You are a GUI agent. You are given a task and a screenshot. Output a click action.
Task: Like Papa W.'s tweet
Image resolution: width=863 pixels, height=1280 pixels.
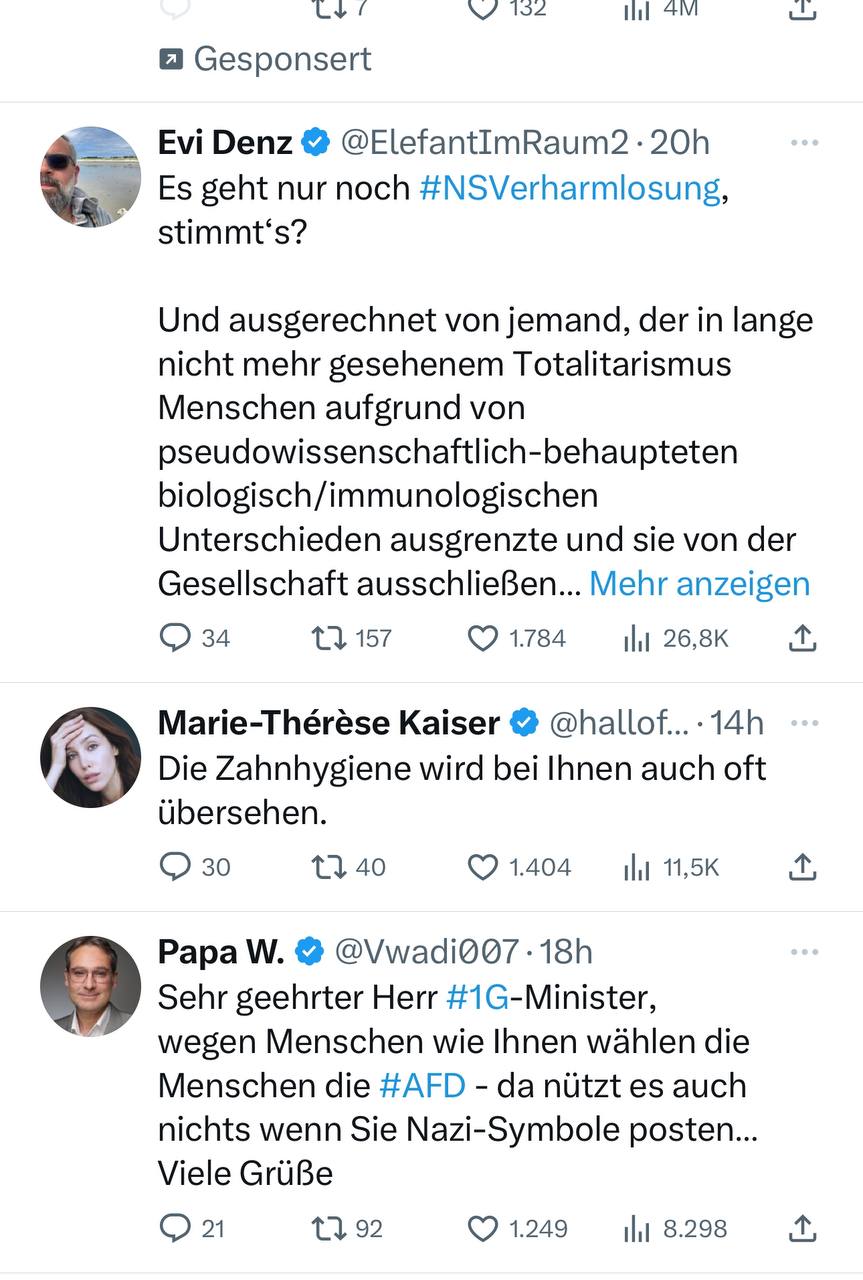[x=483, y=1227]
